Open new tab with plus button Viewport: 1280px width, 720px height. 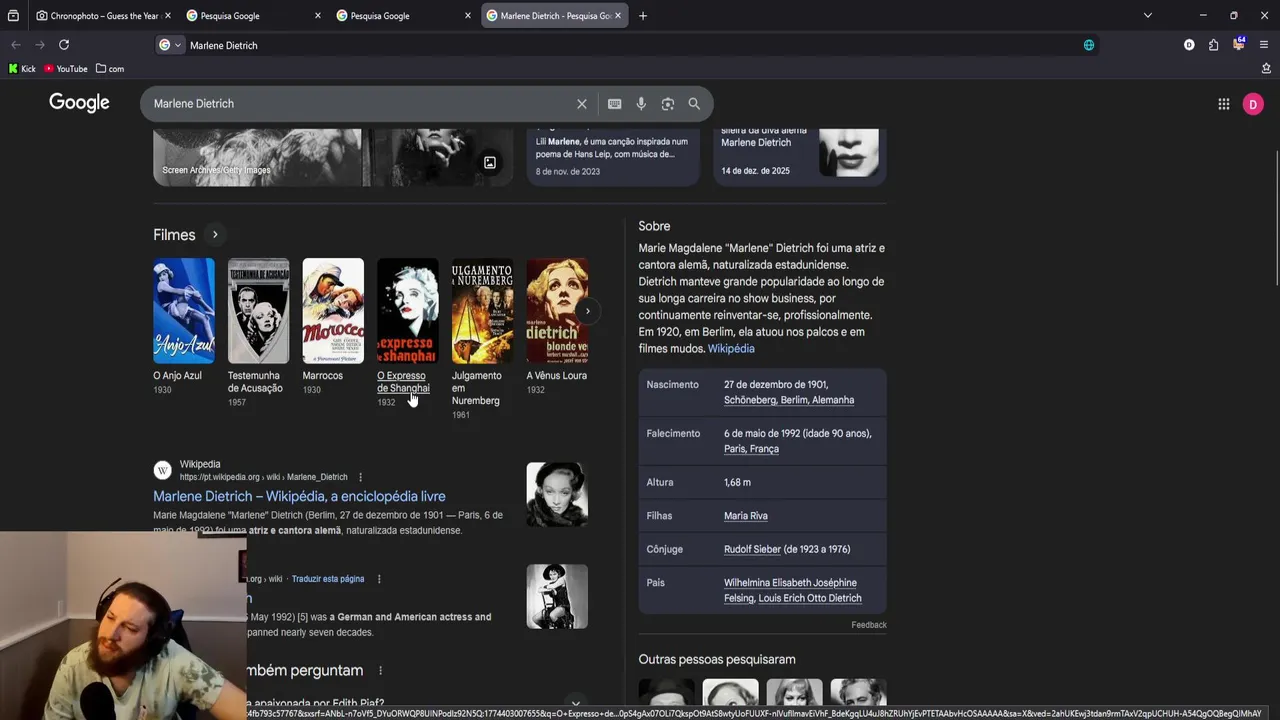(643, 16)
